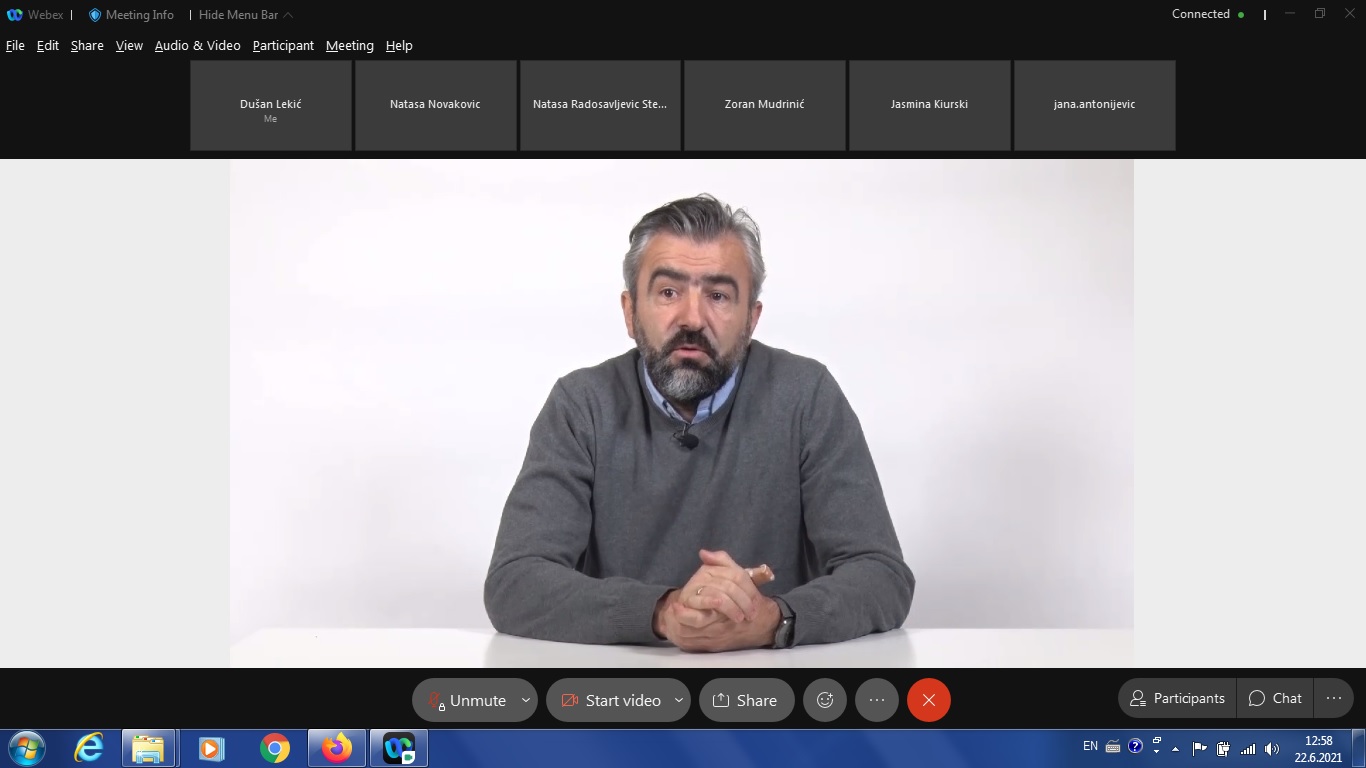Image resolution: width=1366 pixels, height=768 pixels.
Task: Open the Edit menu
Action: pos(48,45)
